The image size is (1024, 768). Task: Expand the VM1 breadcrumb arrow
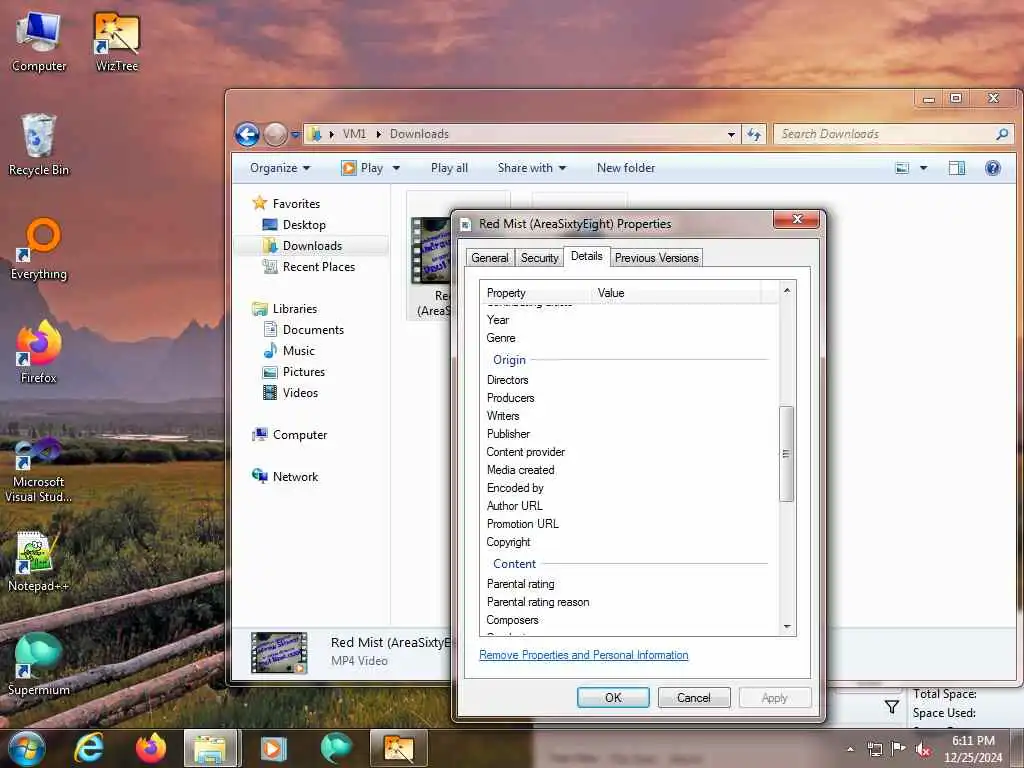378,134
